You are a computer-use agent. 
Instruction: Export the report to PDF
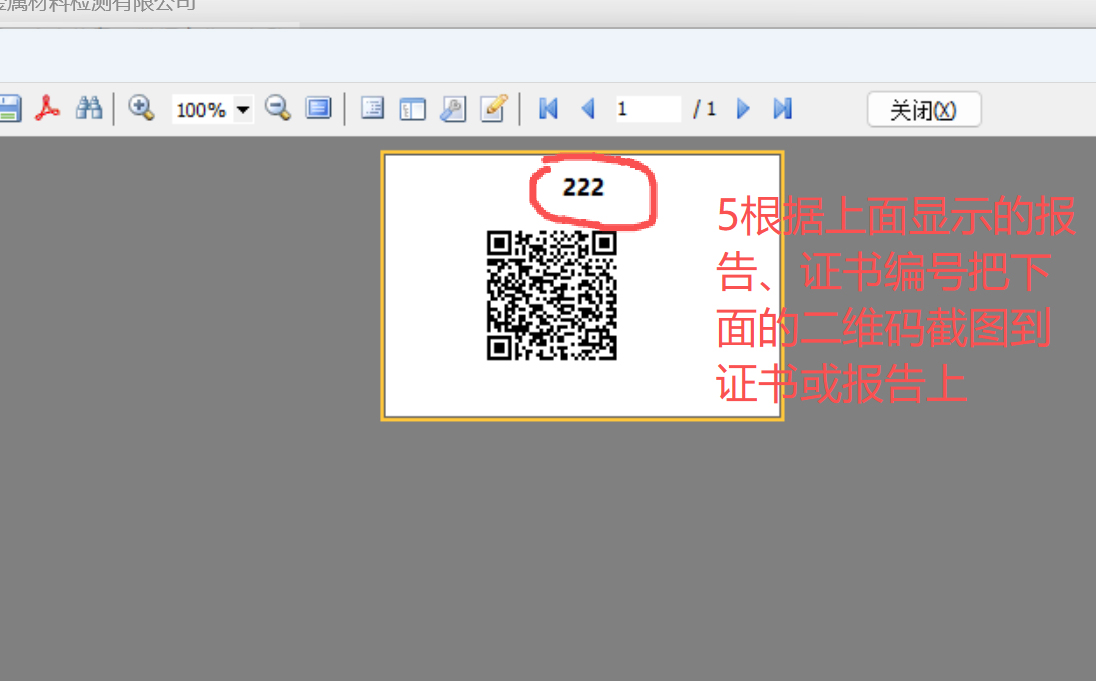(x=48, y=108)
